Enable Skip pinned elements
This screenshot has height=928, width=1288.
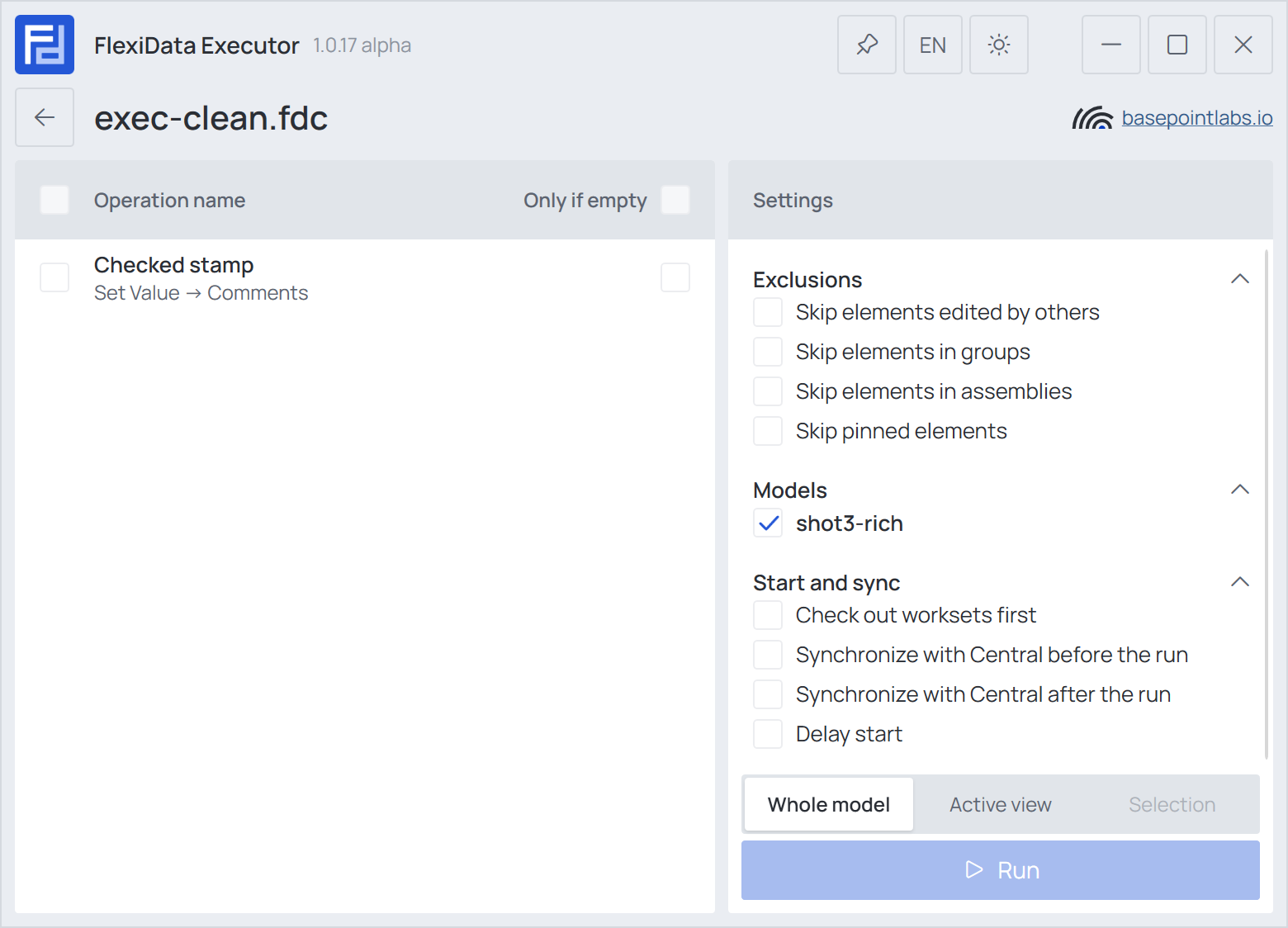click(768, 431)
